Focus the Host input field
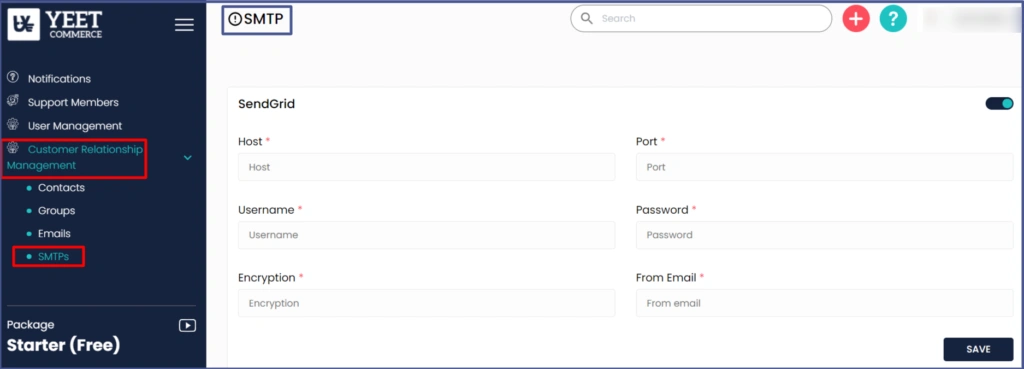This screenshot has width=1024, height=369. point(426,167)
